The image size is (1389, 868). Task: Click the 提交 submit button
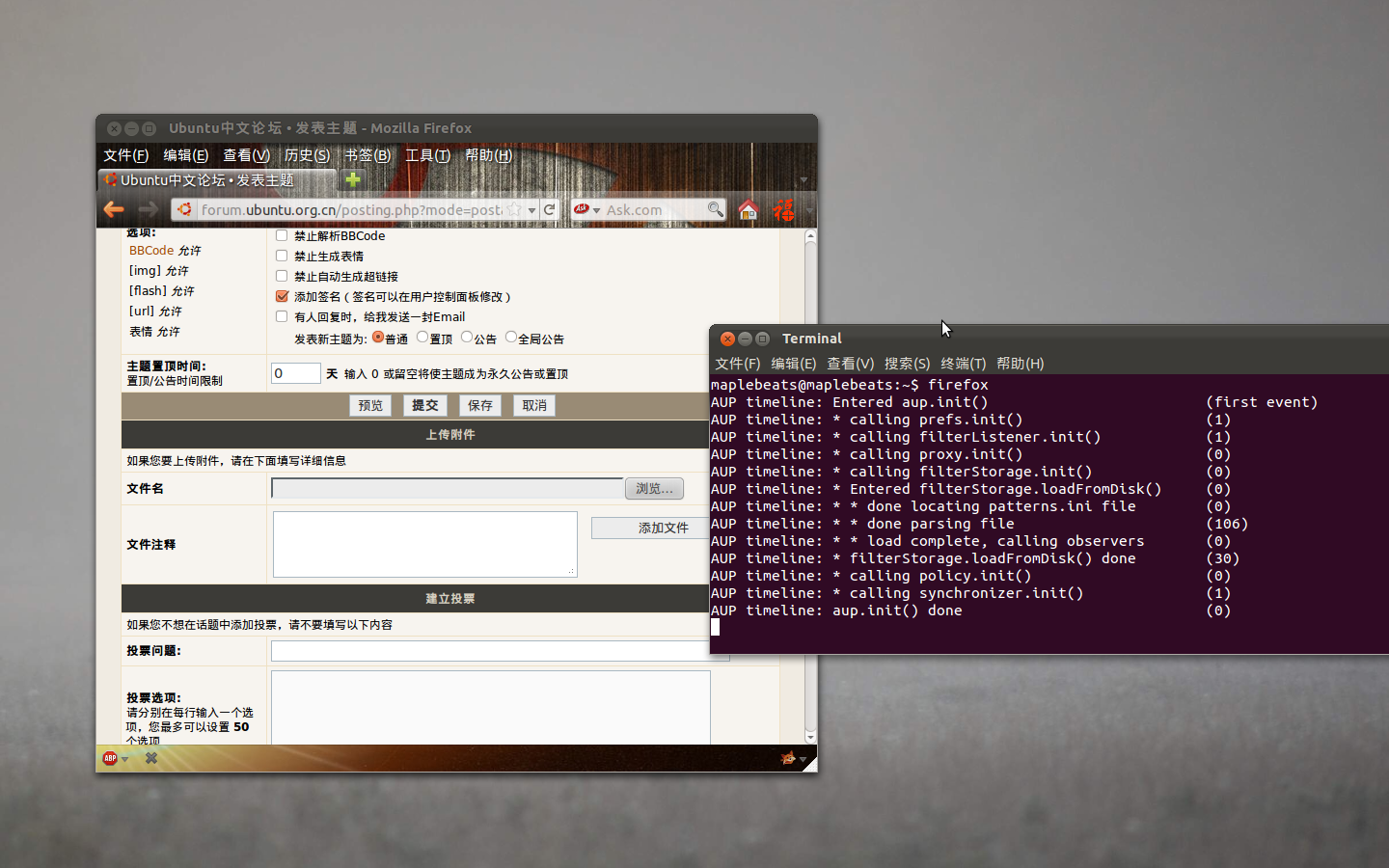(x=424, y=406)
